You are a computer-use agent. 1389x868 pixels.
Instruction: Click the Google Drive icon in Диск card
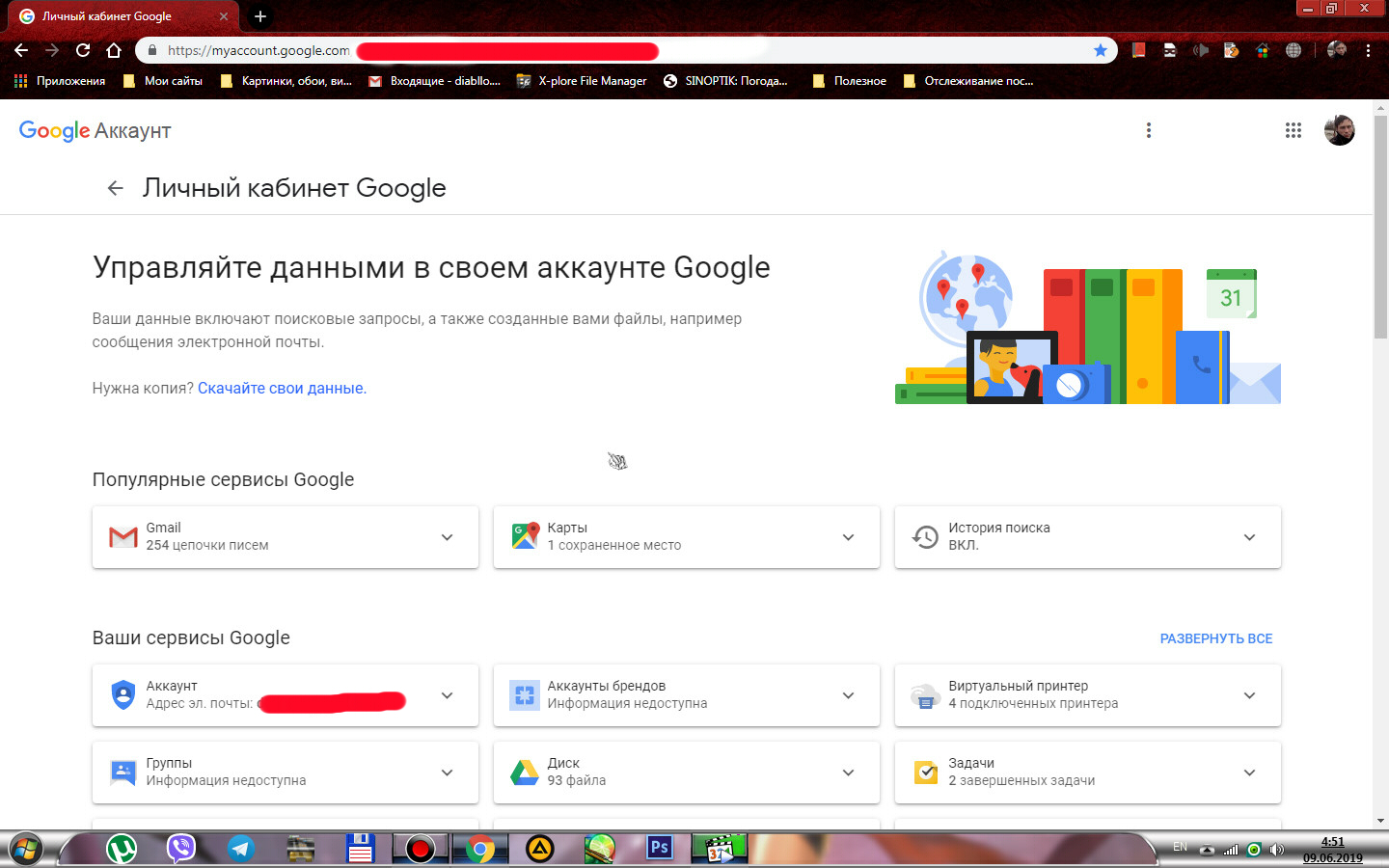(525, 773)
